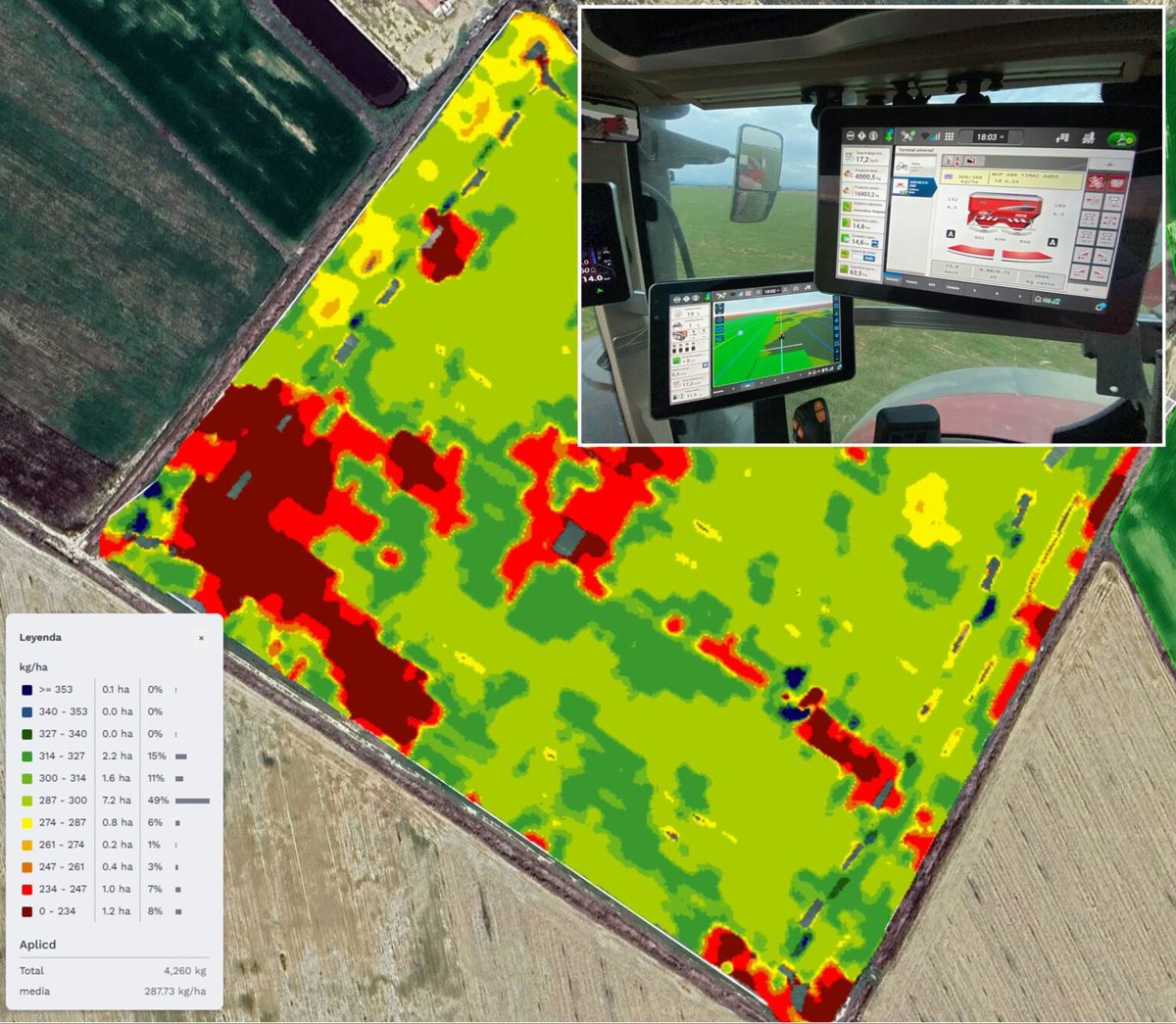Screen dimensions: 1176x1024
Task: Pick the 300 - 314 legend swatch
Action: pyautogui.click(x=26, y=778)
